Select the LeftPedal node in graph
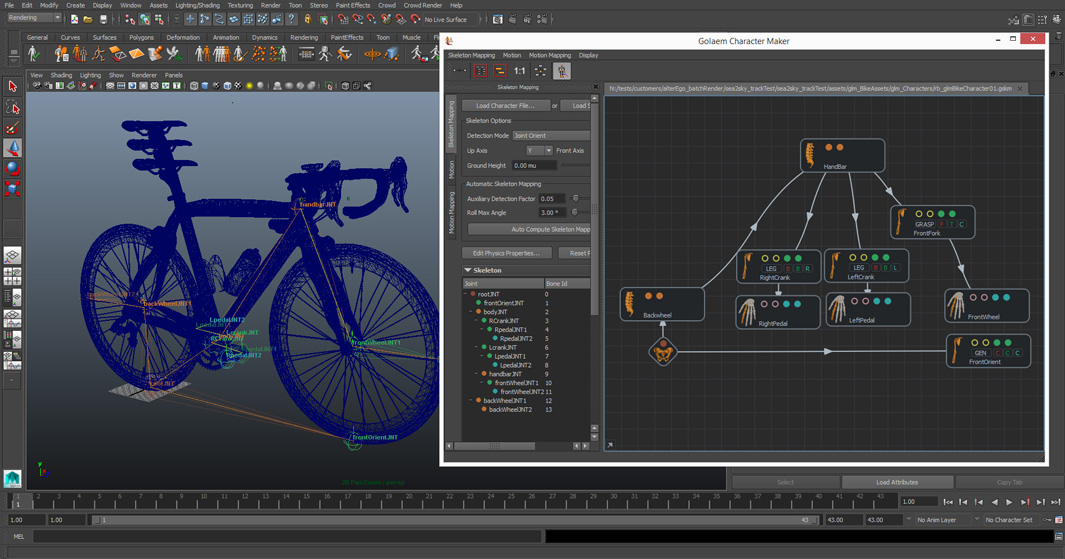The height and width of the screenshot is (559, 1065). (x=868, y=309)
